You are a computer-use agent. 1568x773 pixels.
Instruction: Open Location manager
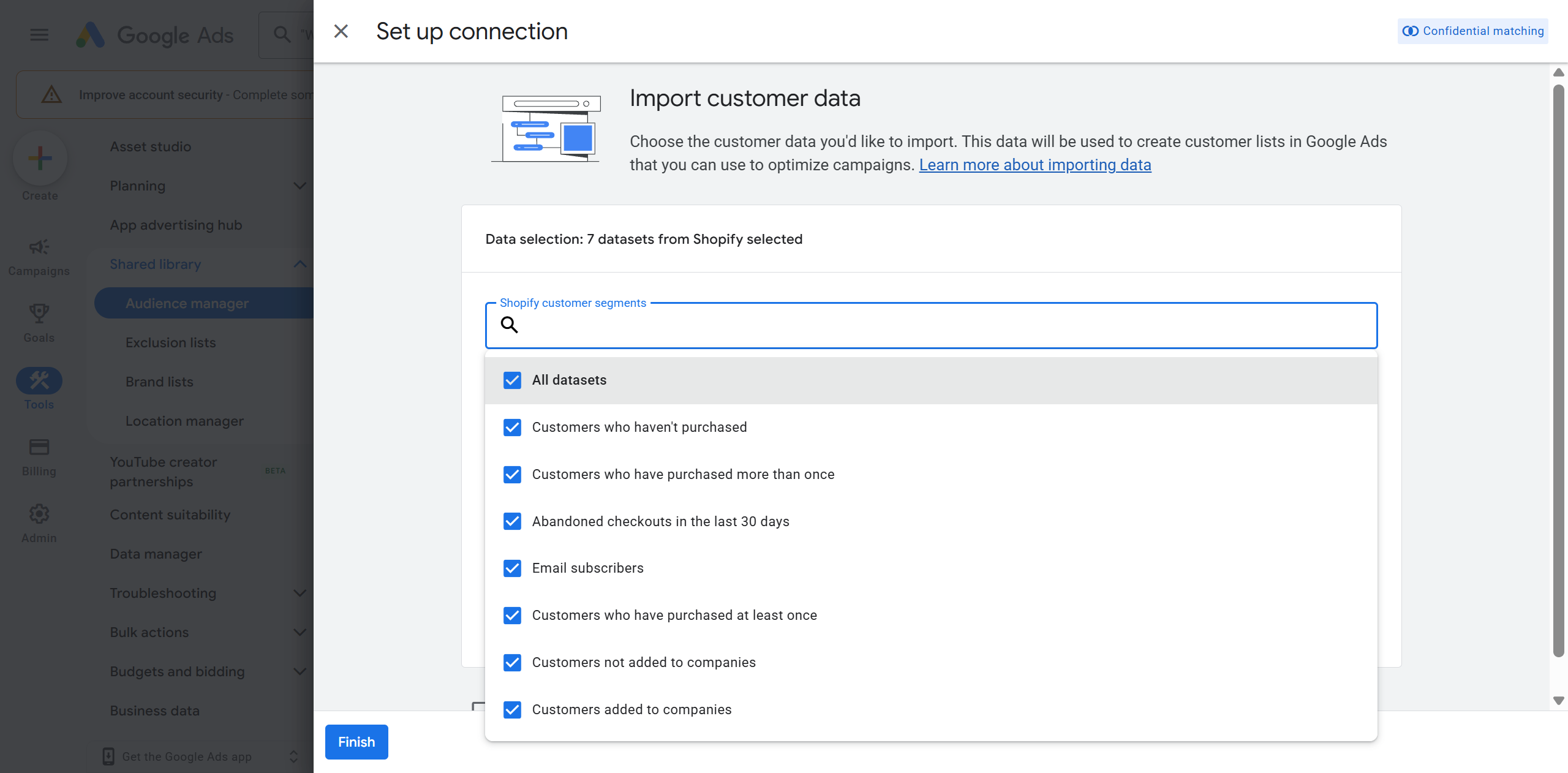coord(184,421)
